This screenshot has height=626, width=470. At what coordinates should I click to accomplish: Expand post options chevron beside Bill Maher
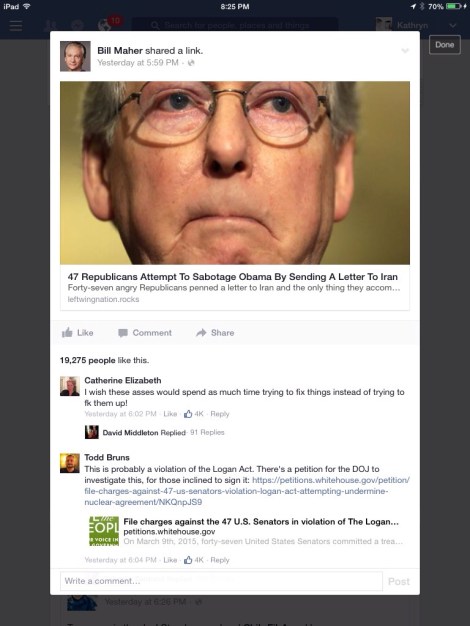(405, 51)
